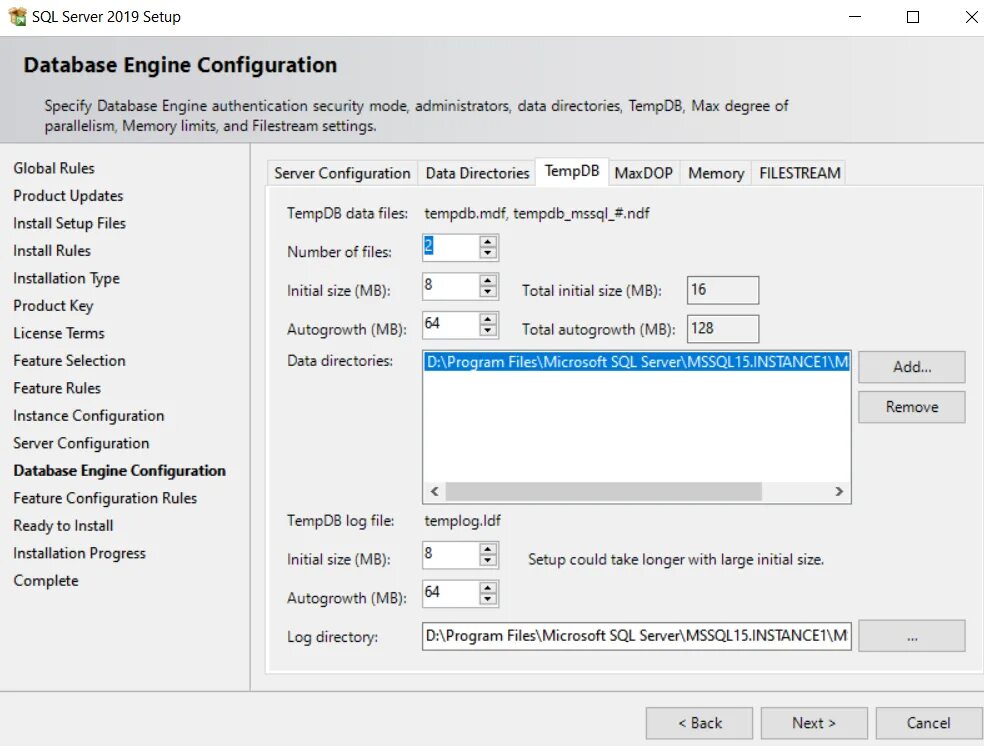Click Complete step in sidebar
The width and height of the screenshot is (984, 746).
tap(46, 581)
